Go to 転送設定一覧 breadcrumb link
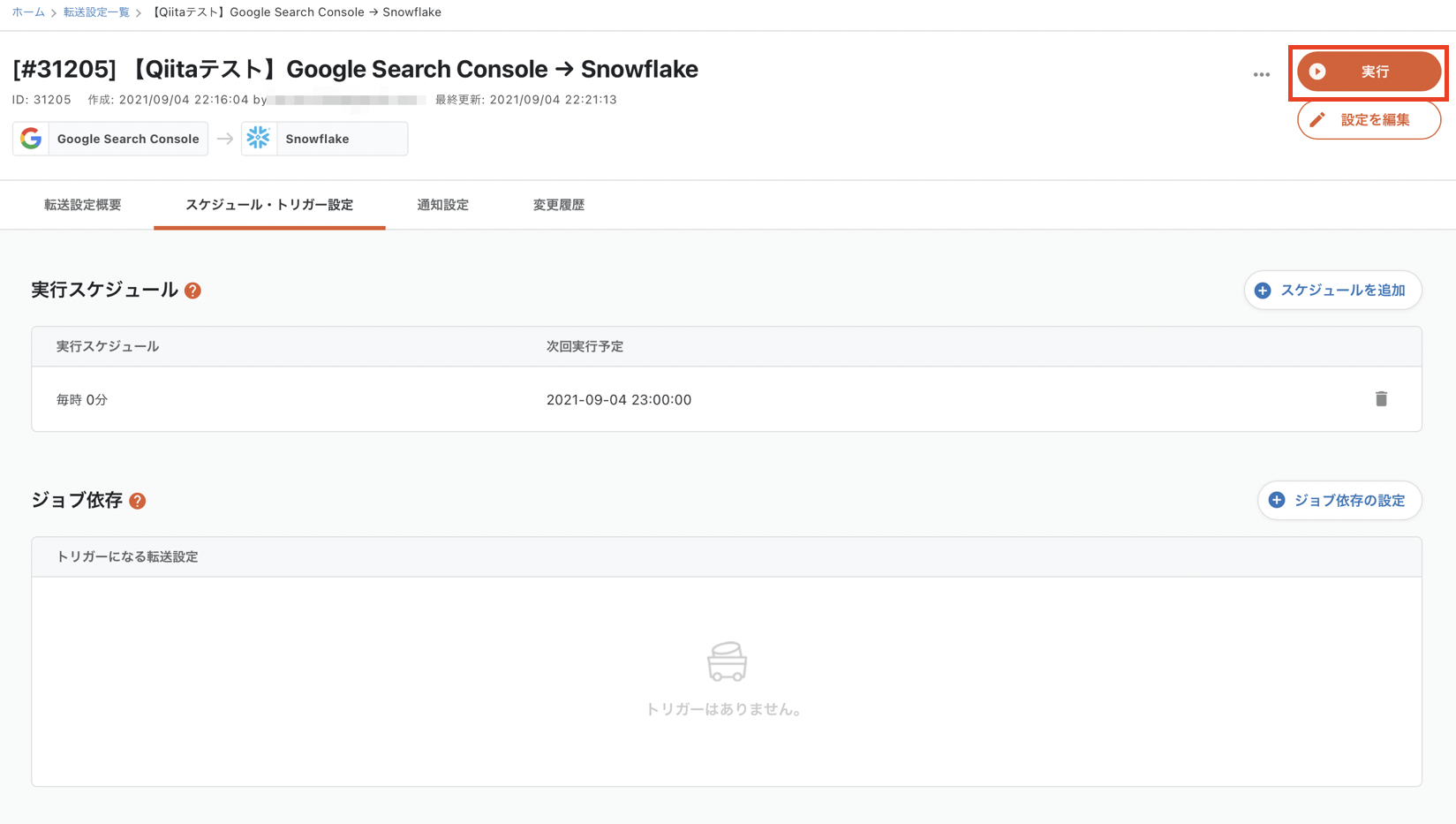The height and width of the screenshot is (824, 1456). pyautogui.click(x=96, y=12)
